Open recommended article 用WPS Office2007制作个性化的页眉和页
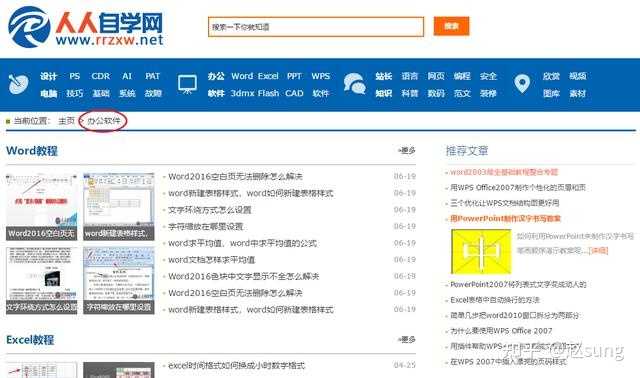 pos(518,188)
